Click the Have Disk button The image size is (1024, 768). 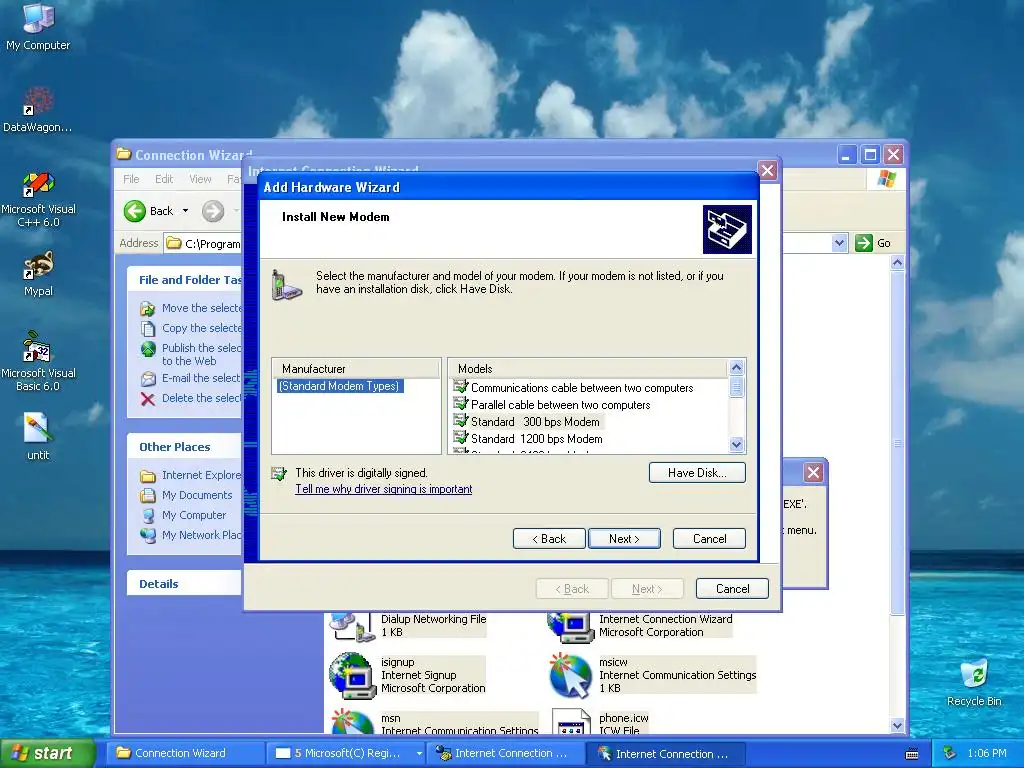point(697,473)
